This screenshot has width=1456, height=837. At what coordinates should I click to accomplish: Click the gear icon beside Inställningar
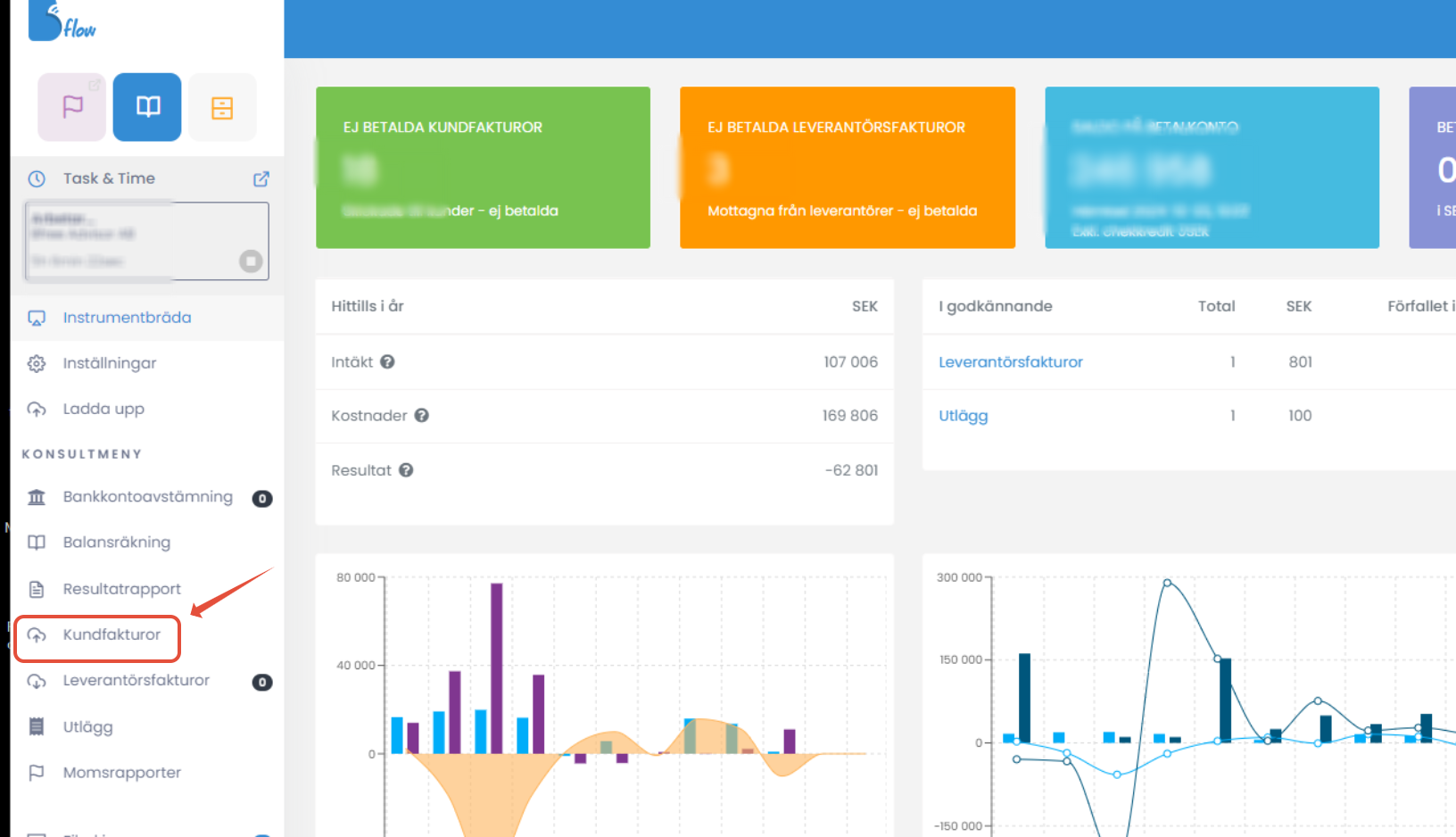[x=37, y=363]
